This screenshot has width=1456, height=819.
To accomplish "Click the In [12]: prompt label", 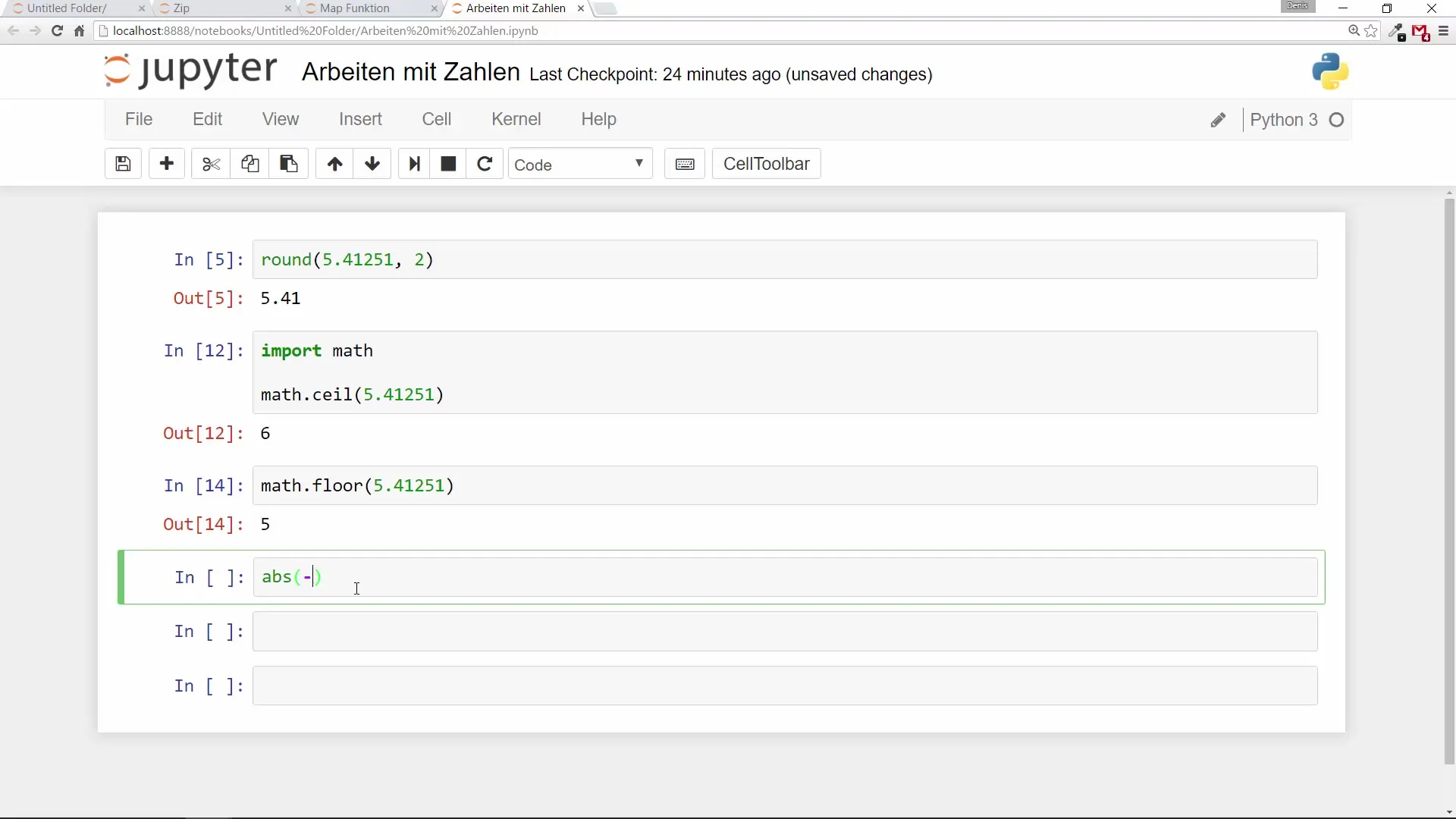I will pos(204,350).
